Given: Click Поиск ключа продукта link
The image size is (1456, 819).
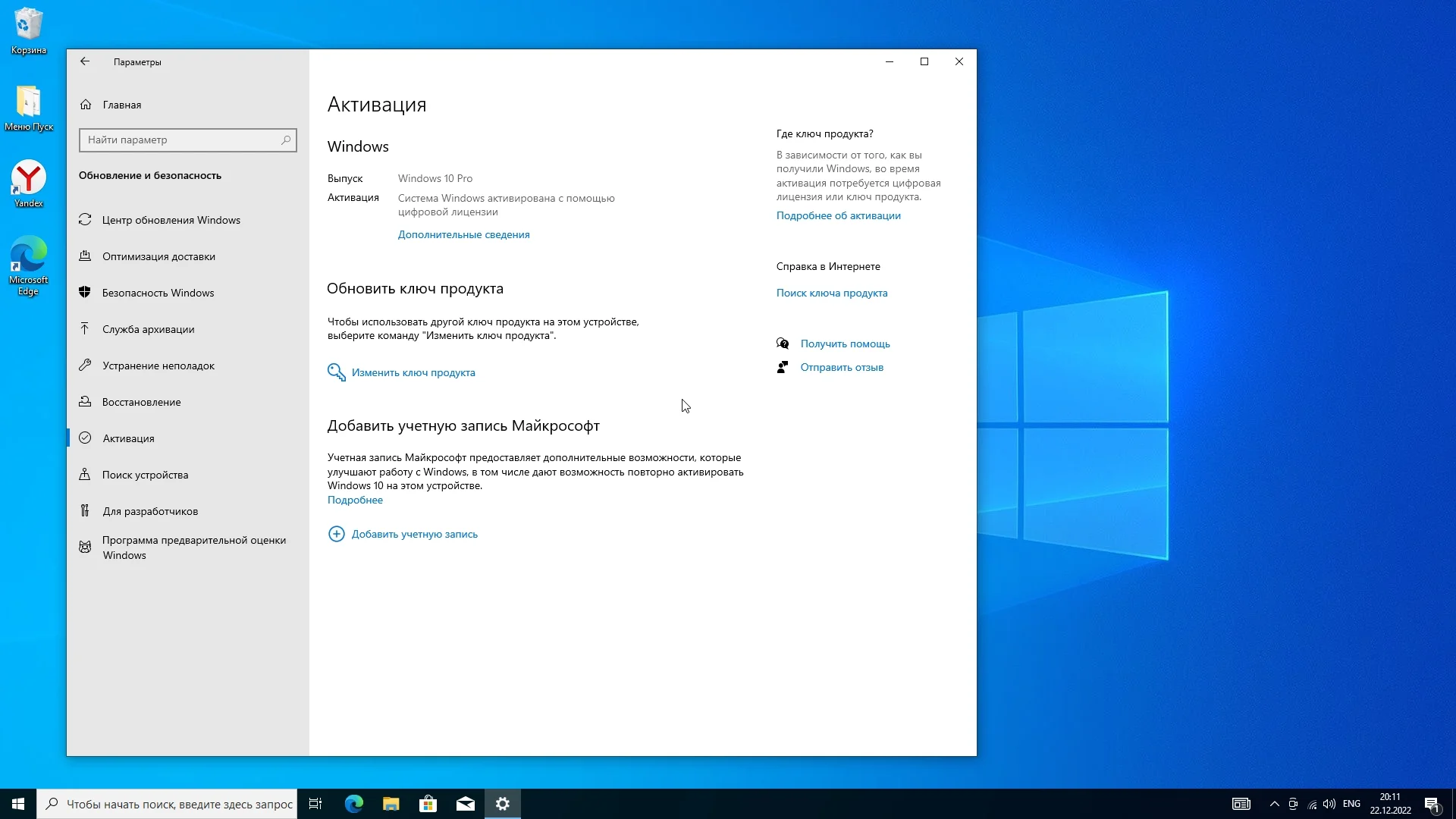Looking at the screenshot, I should pyautogui.click(x=831, y=293).
